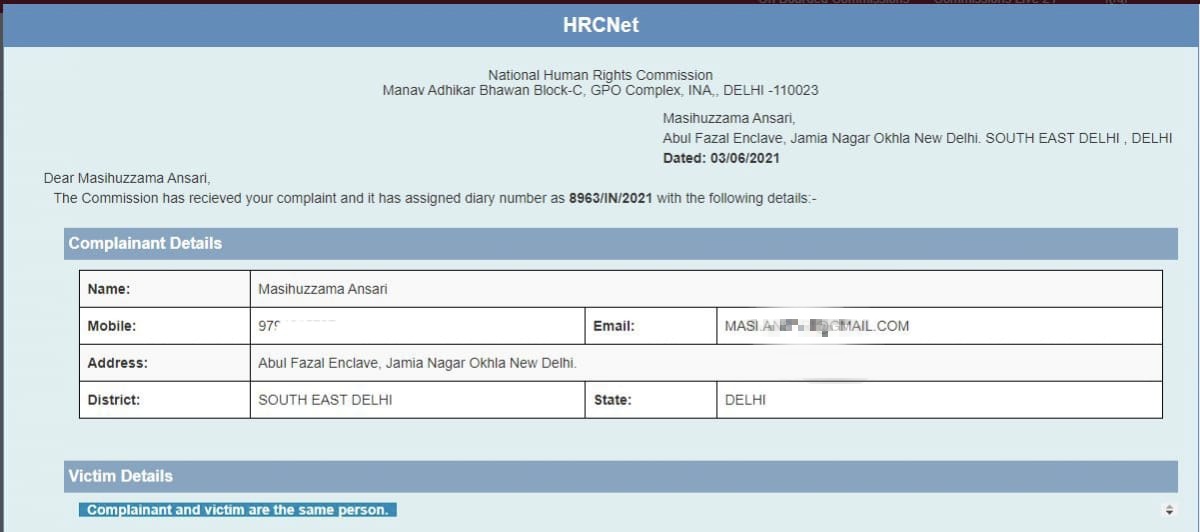The height and width of the screenshot is (532, 1200).
Task: Click the Dated: 03/06/2021 text
Action: coord(721,158)
